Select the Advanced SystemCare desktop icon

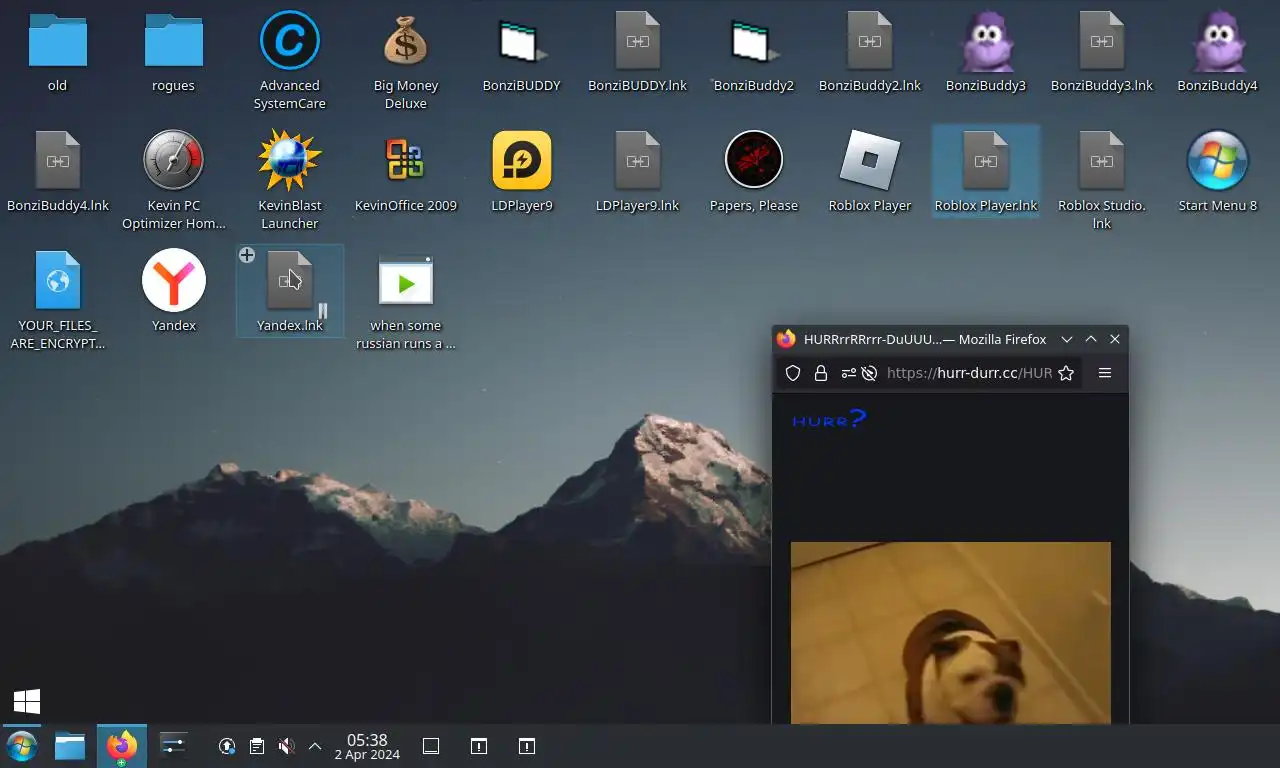pos(289,41)
